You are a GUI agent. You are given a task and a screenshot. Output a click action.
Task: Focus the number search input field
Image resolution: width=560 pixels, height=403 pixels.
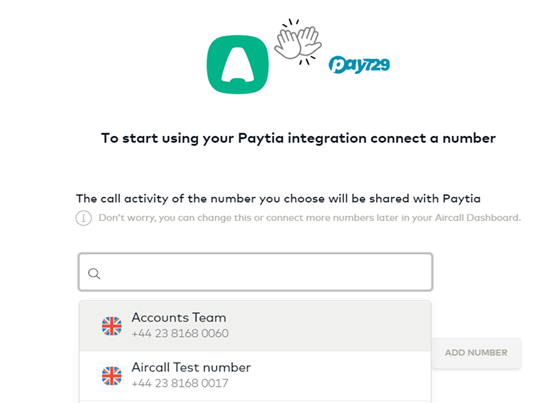[256, 272]
